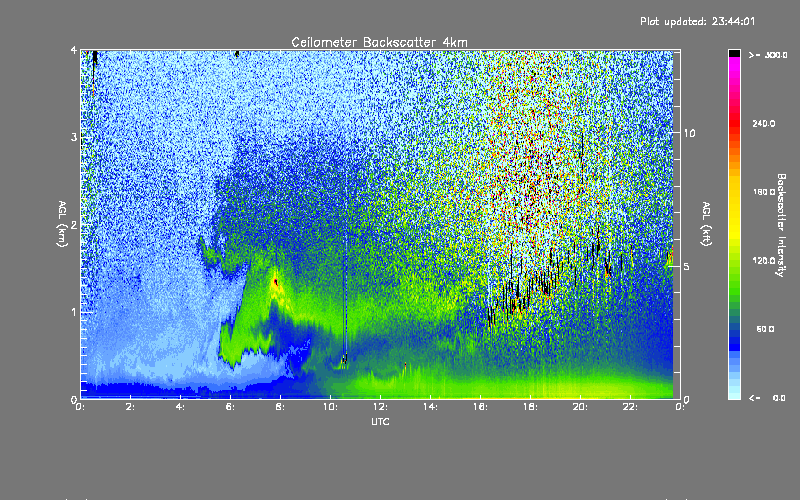Click the '18:' UTC tick label
This screenshot has height=500, width=800.
pyautogui.click(x=531, y=407)
